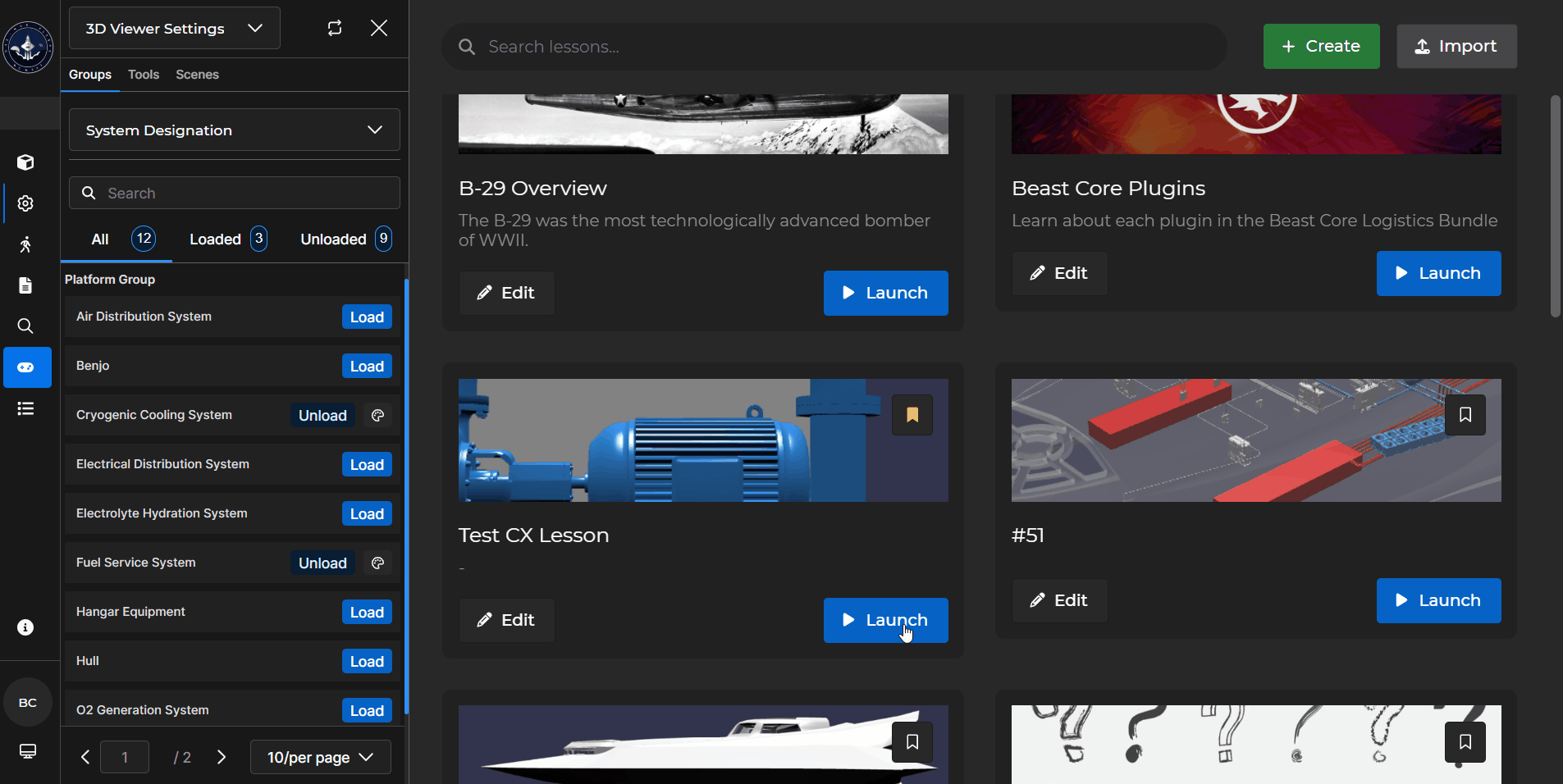1563x784 pixels.
Task: Load the Electrolyte Hydration System
Action: 367,514
